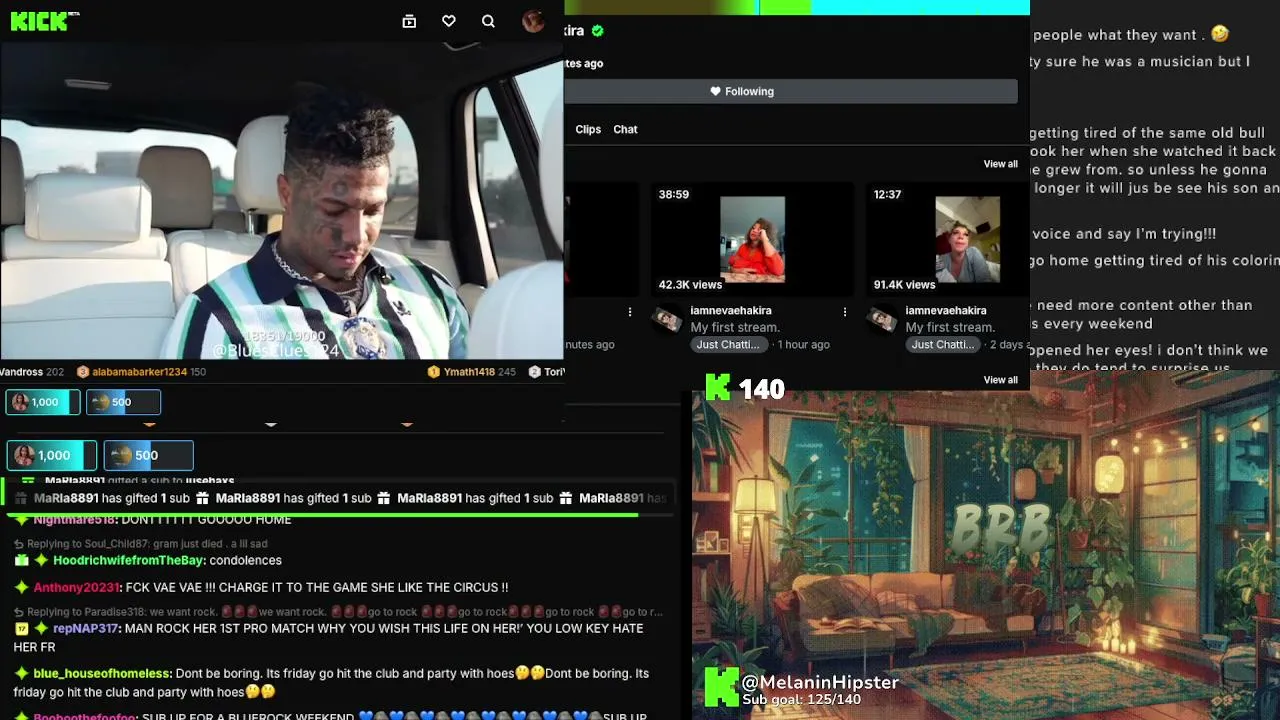Viewport: 1280px width, 720px height.
Task: Play the 12:37 video thumbnail
Action: 948,240
